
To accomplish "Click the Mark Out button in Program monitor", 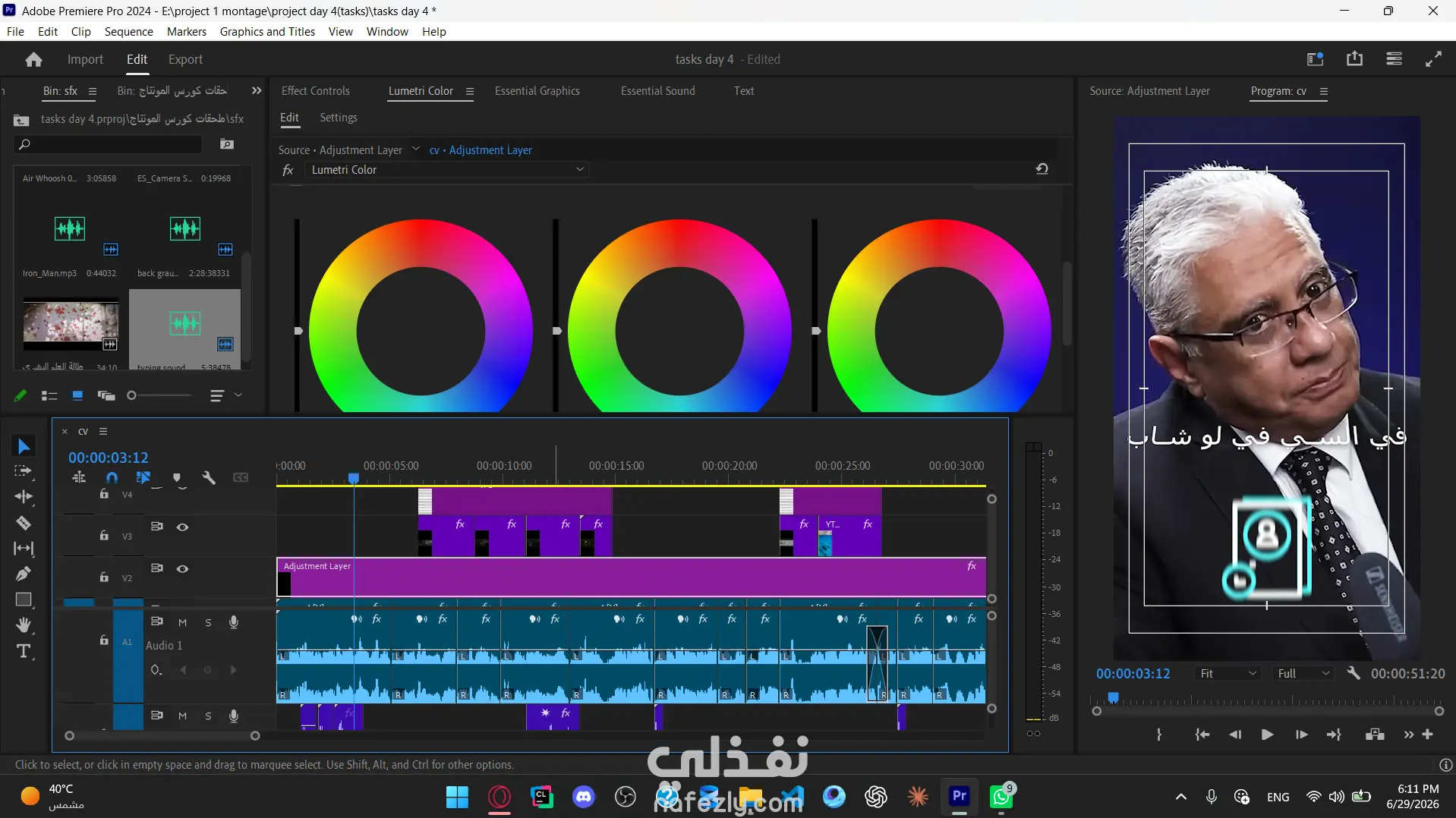I will pyautogui.click(x=1158, y=735).
